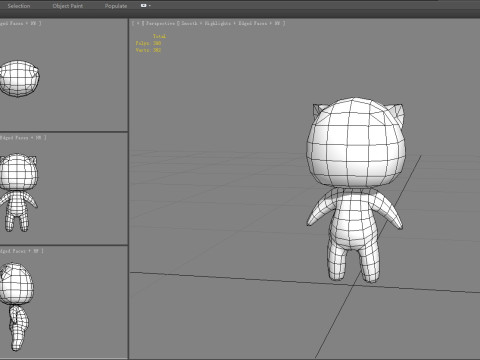Select the character model in Perspective viewport
480x360 pixels.
point(355,190)
